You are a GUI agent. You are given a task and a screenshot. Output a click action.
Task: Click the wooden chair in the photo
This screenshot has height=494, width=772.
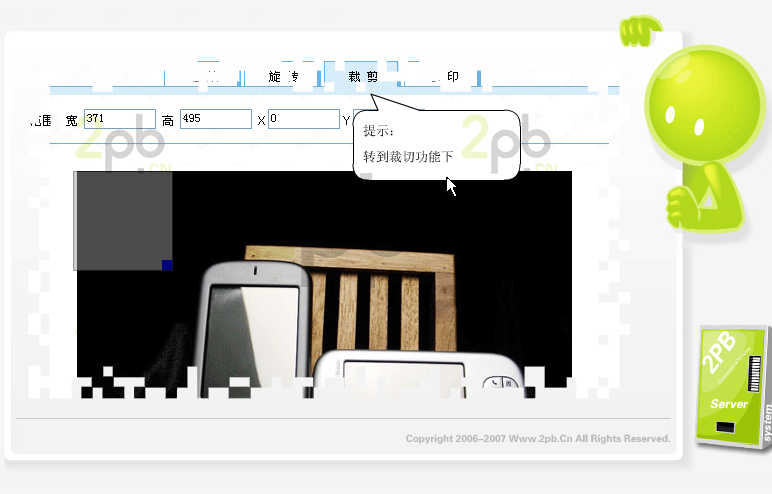pyautogui.click(x=379, y=298)
